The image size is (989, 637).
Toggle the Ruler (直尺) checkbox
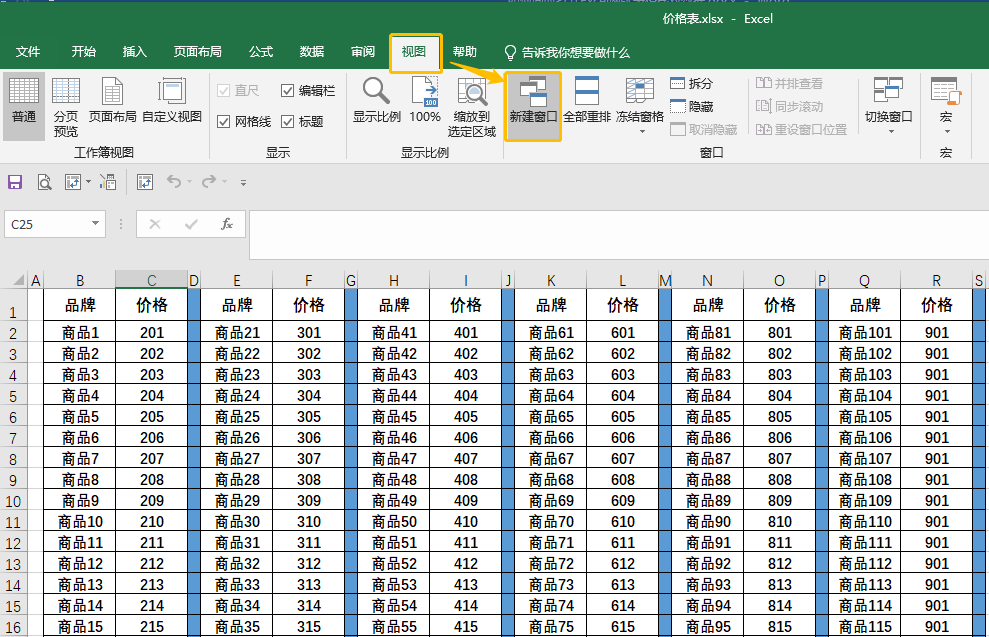[223, 91]
